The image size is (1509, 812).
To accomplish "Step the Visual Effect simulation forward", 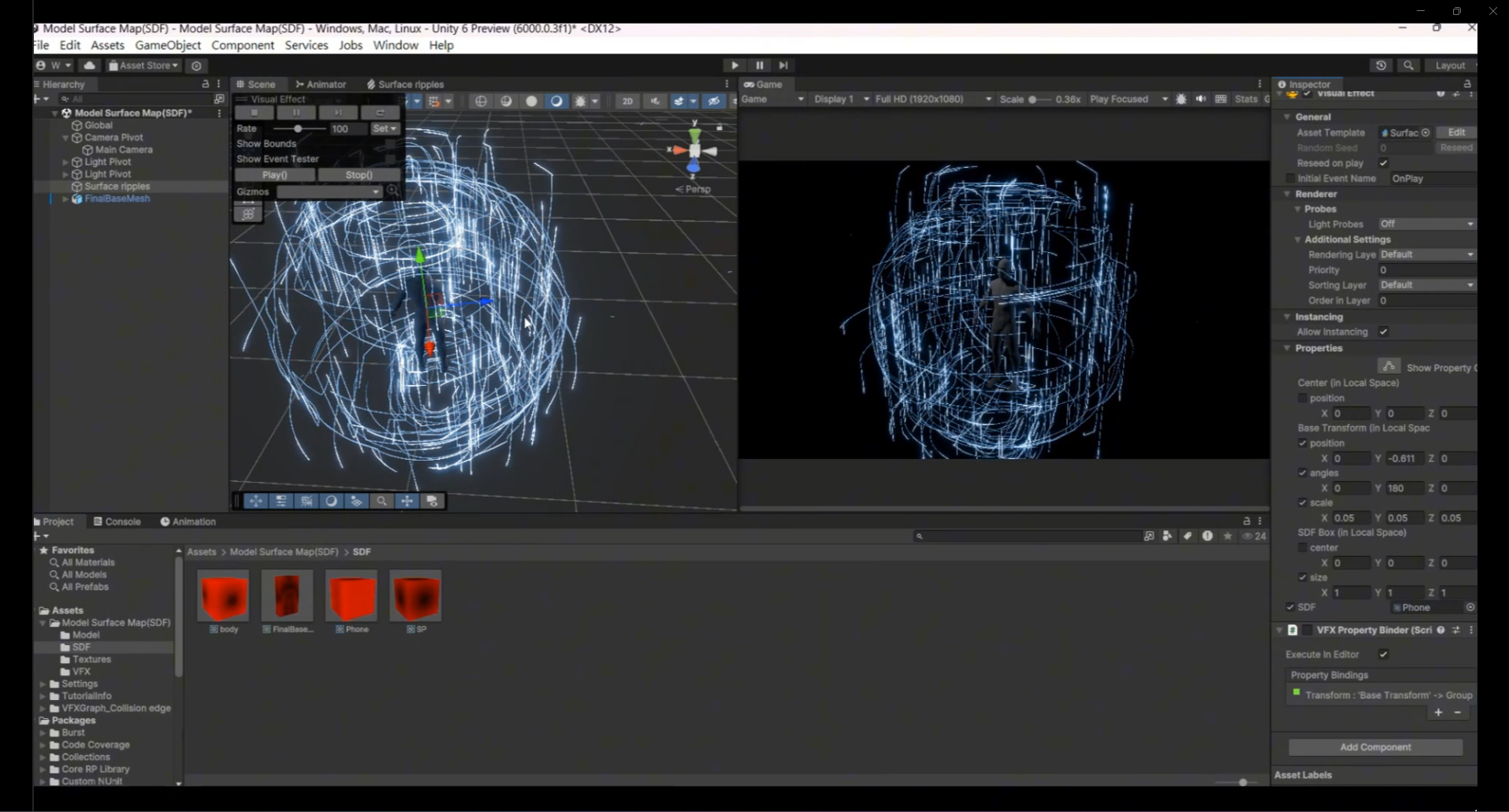I will [x=338, y=113].
